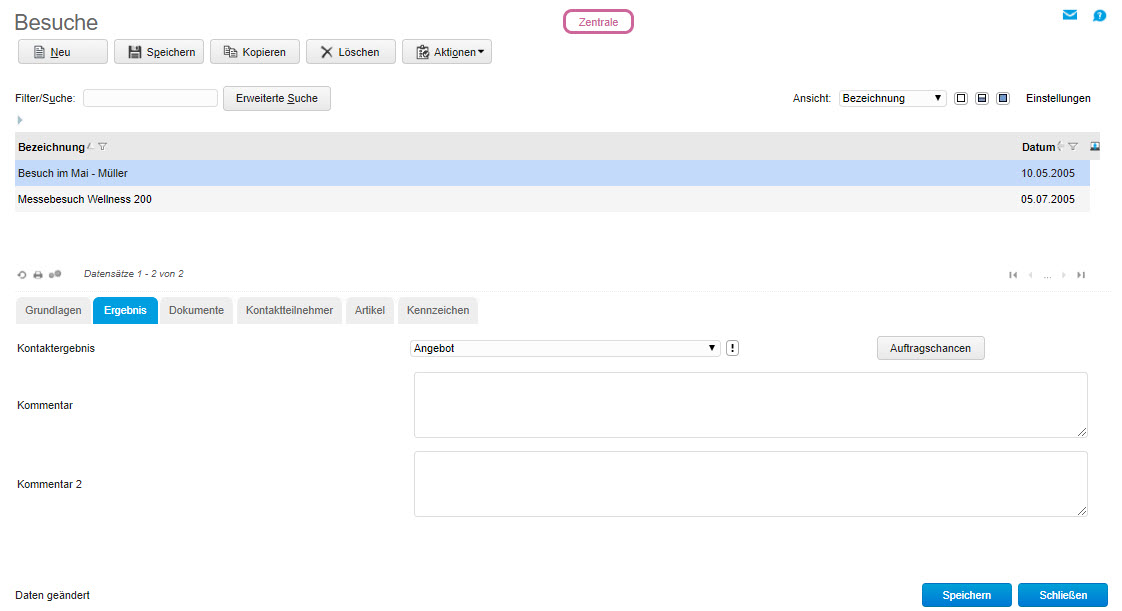The width and height of the screenshot is (1122, 611).
Task: Click the exclamation mark icon beside Kontaktergebnis
Action: click(732, 348)
